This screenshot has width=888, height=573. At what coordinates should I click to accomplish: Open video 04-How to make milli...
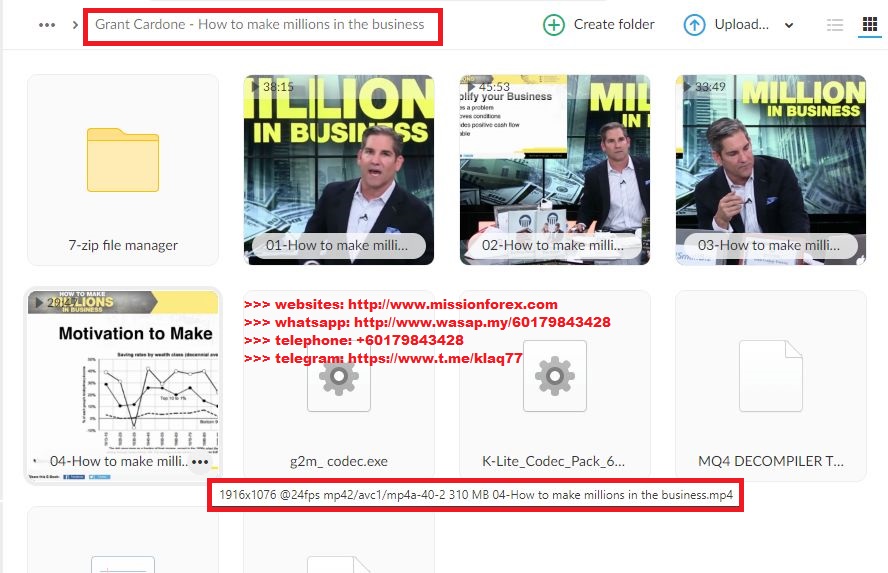pyautogui.click(x=123, y=386)
